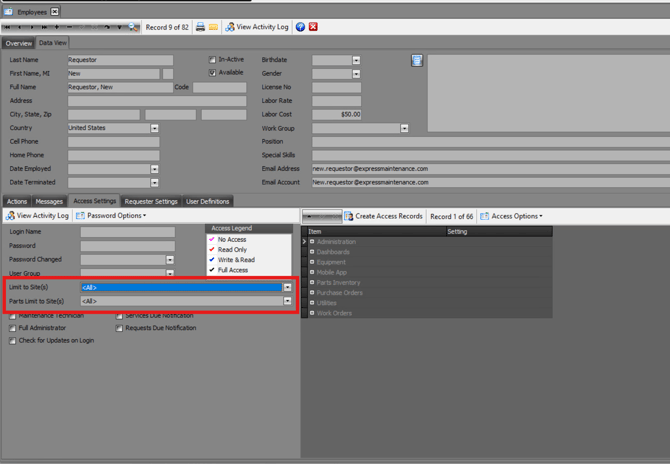Enable Check for Updates on Login
670x464 pixels.
pyautogui.click(x=13, y=341)
